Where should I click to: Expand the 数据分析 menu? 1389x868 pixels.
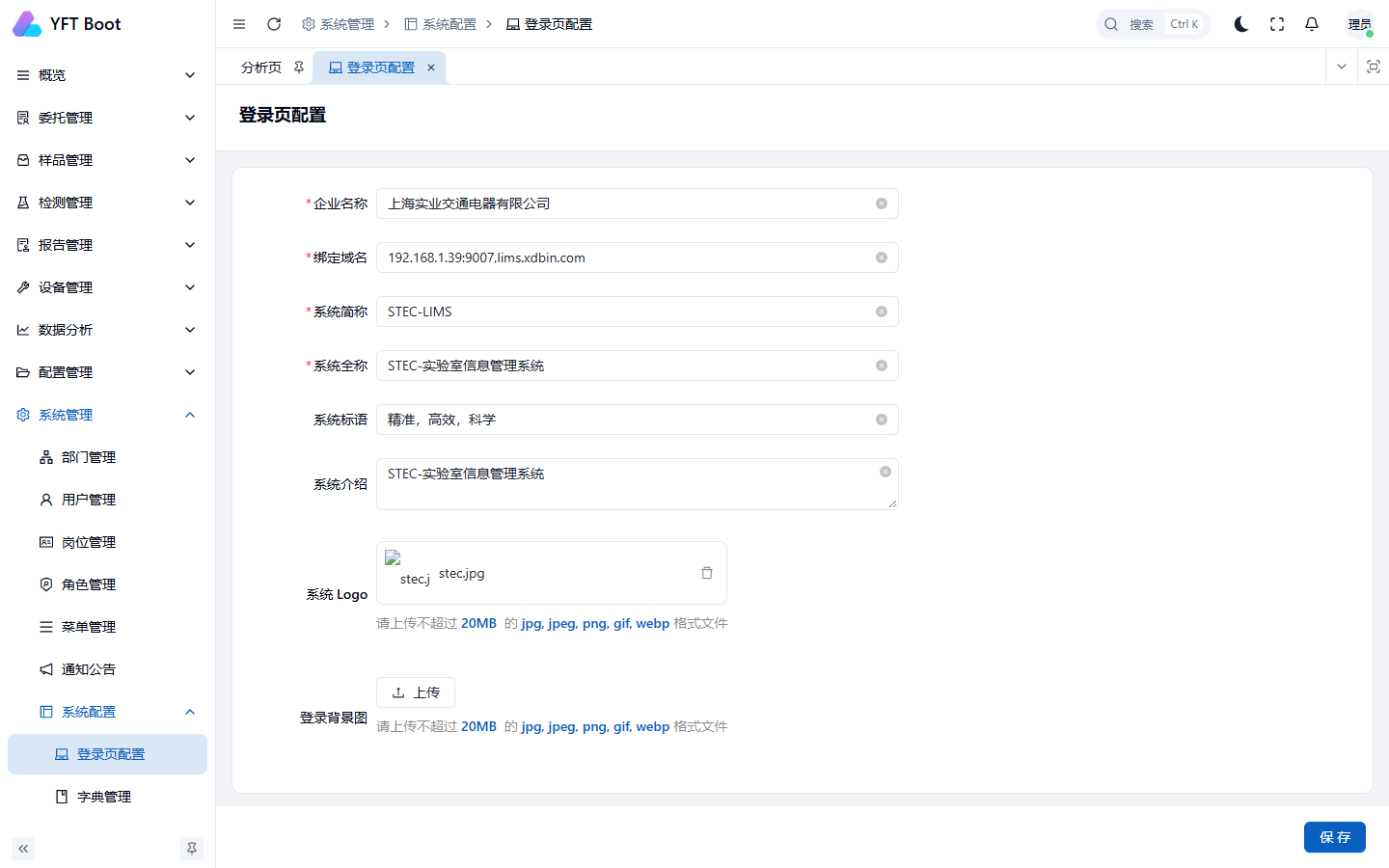coord(107,330)
